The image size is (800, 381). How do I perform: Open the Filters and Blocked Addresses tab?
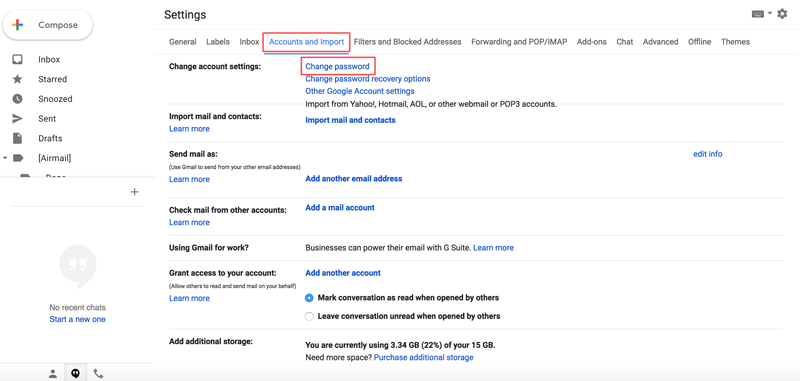tap(407, 42)
